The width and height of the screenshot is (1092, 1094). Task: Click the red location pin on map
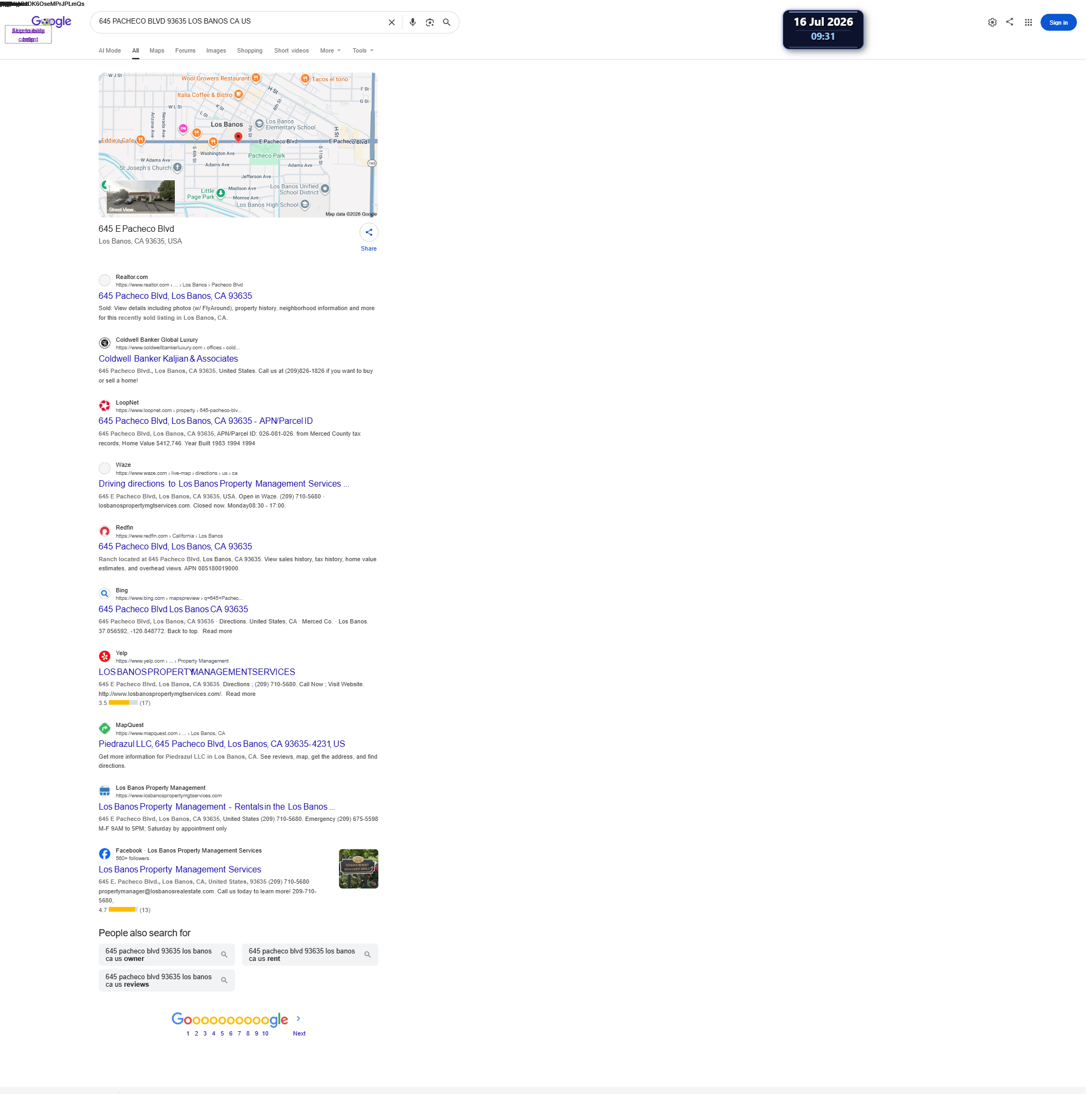(x=239, y=137)
